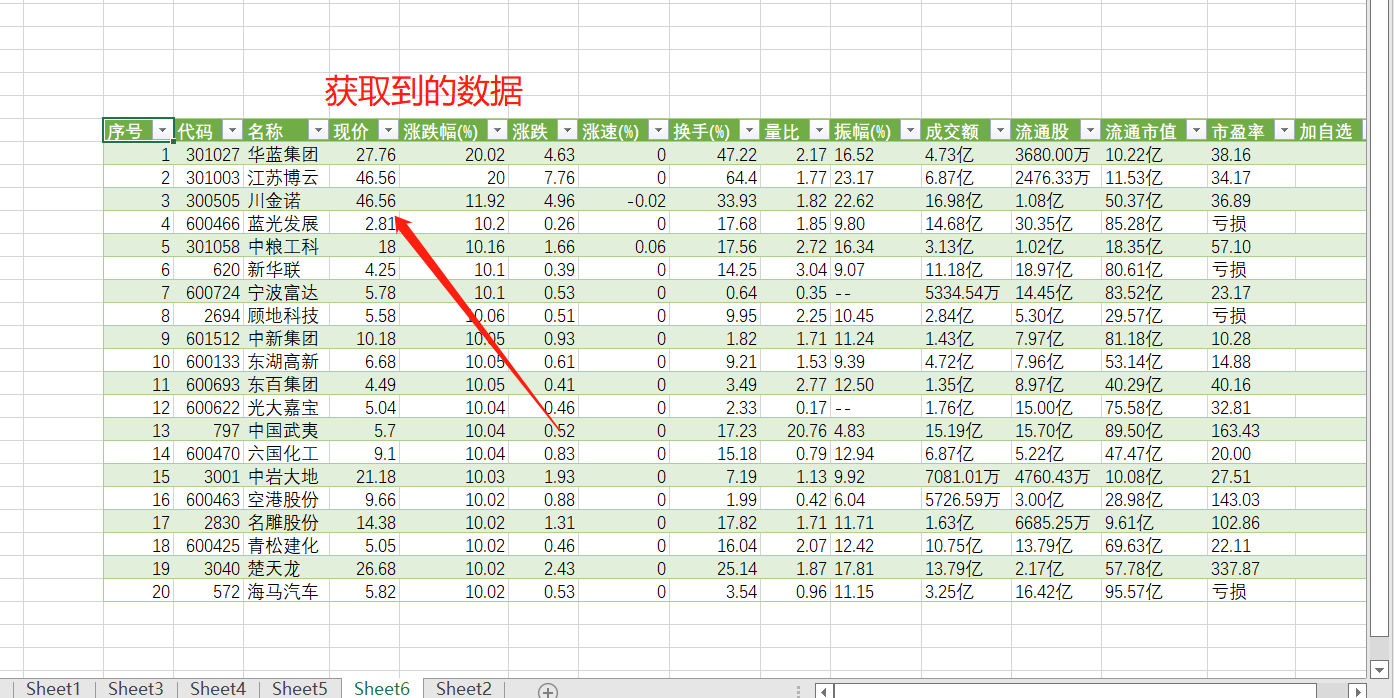The height and width of the screenshot is (698, 1394).
Task: Switch to the Sheet4 tab
Action: (217, 688)
